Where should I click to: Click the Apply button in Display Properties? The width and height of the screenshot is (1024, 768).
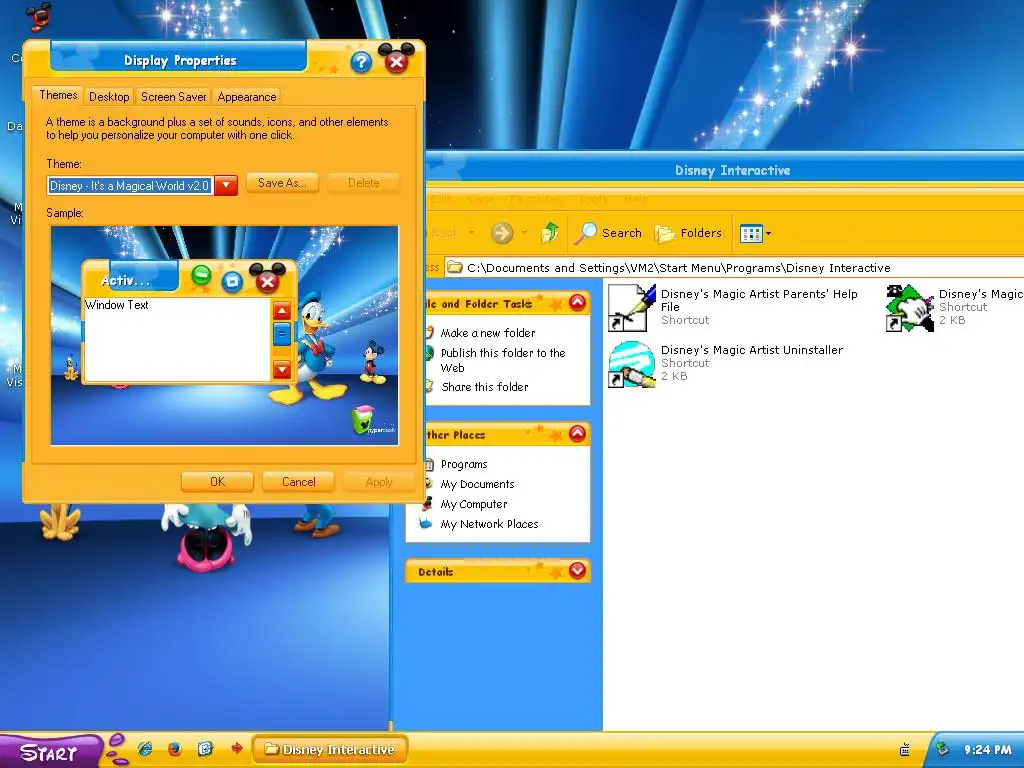[x=379, y=482]
